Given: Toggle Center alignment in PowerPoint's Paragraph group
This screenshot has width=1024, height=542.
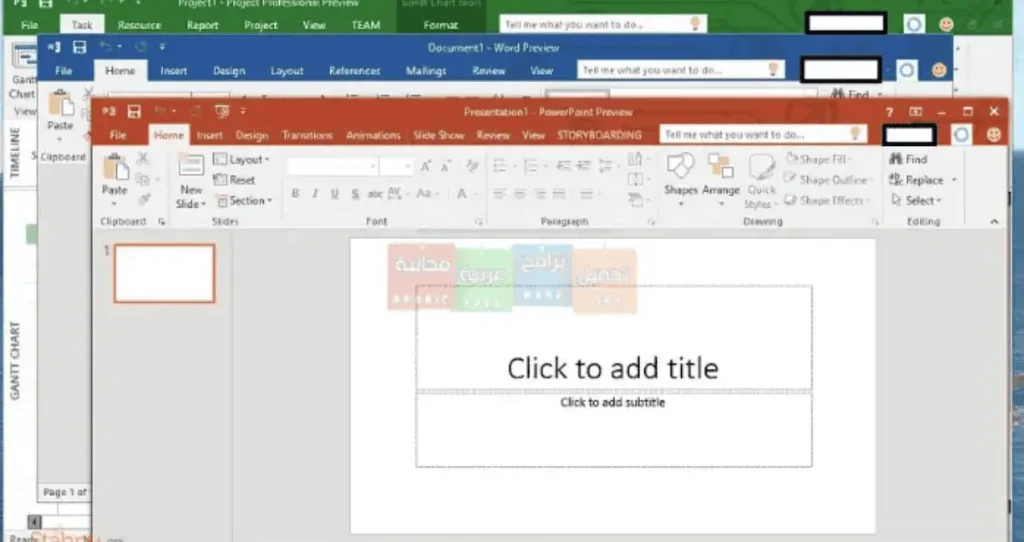Looking at the screenshot, I should (x=520, y=194).
